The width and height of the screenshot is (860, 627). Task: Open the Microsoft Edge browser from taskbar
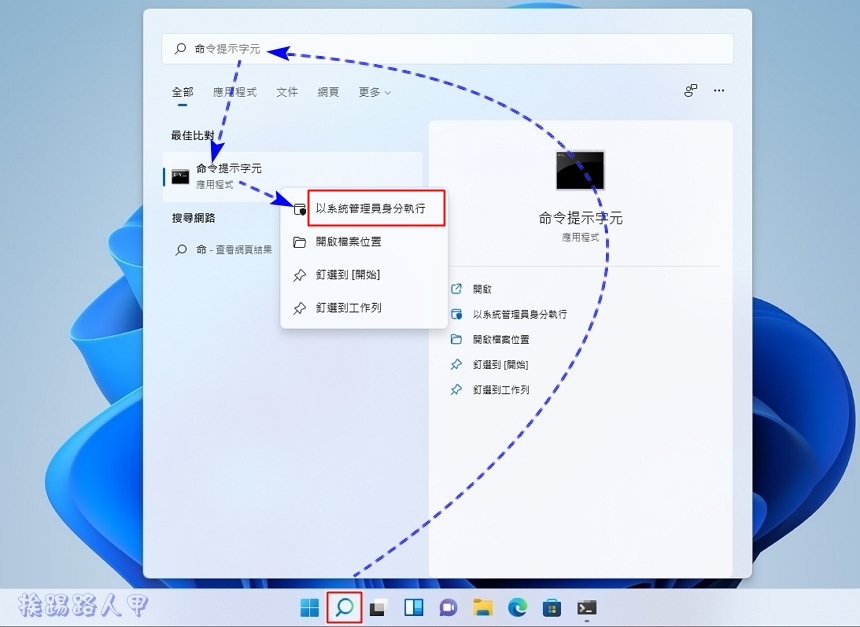tap(517, 607)
